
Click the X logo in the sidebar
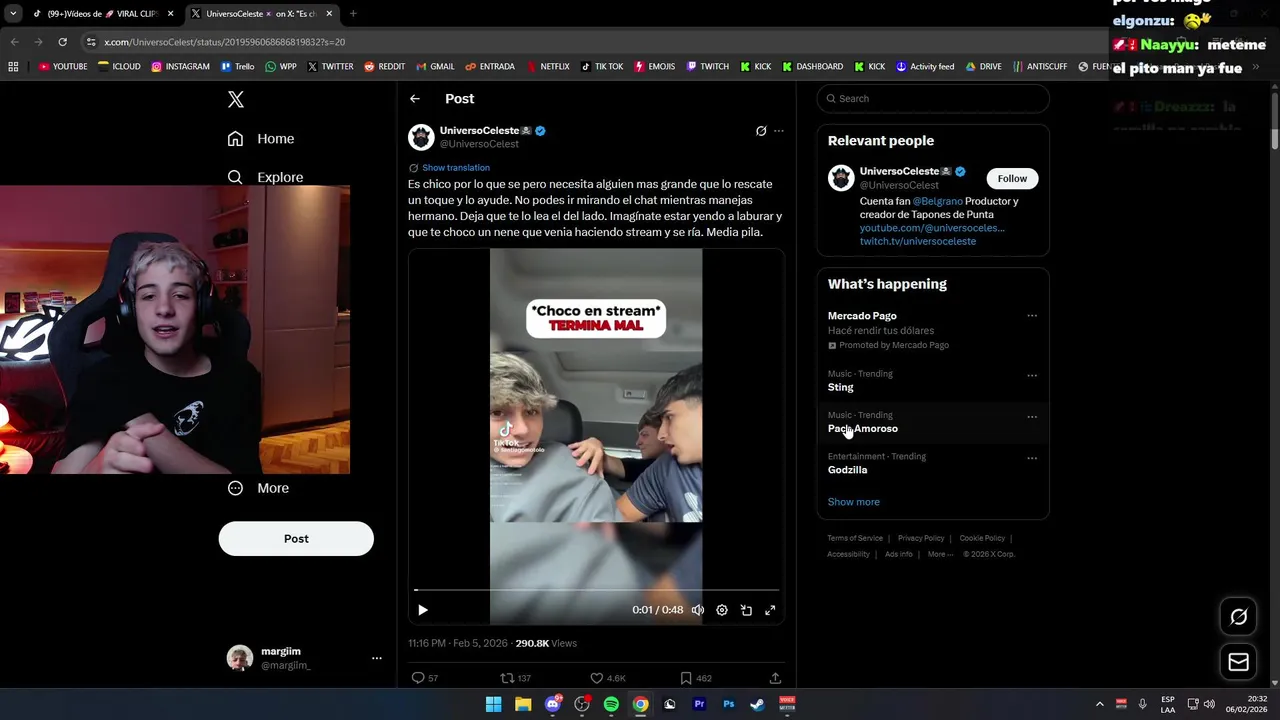point(236,99)
